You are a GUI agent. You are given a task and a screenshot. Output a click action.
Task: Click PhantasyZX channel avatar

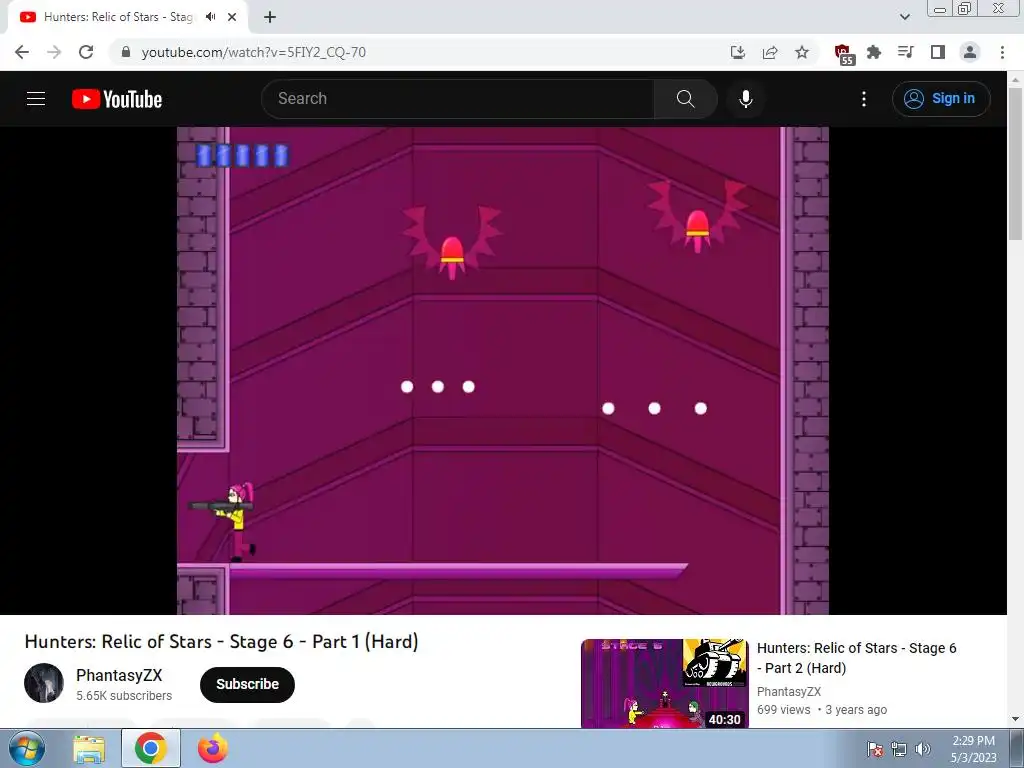coord(44,683)
